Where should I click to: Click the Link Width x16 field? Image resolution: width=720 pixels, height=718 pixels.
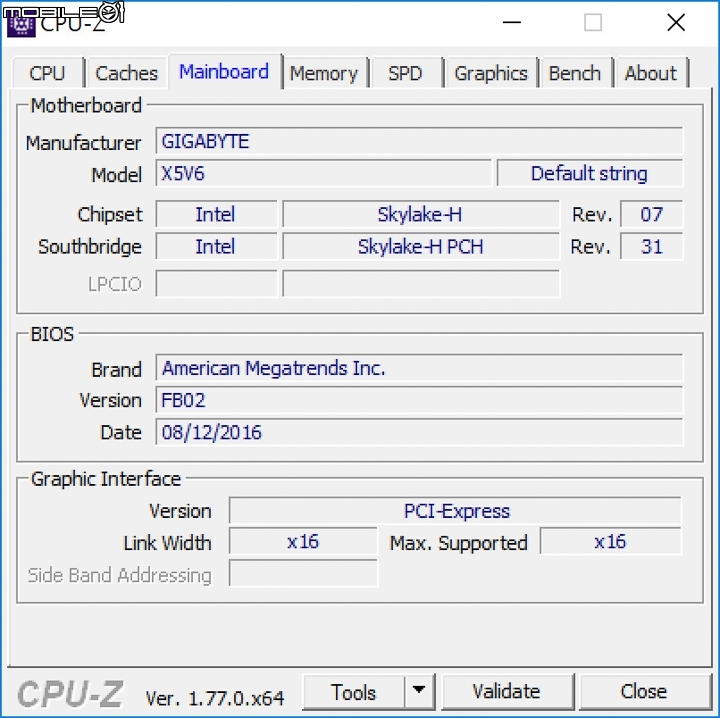[303, 542]
